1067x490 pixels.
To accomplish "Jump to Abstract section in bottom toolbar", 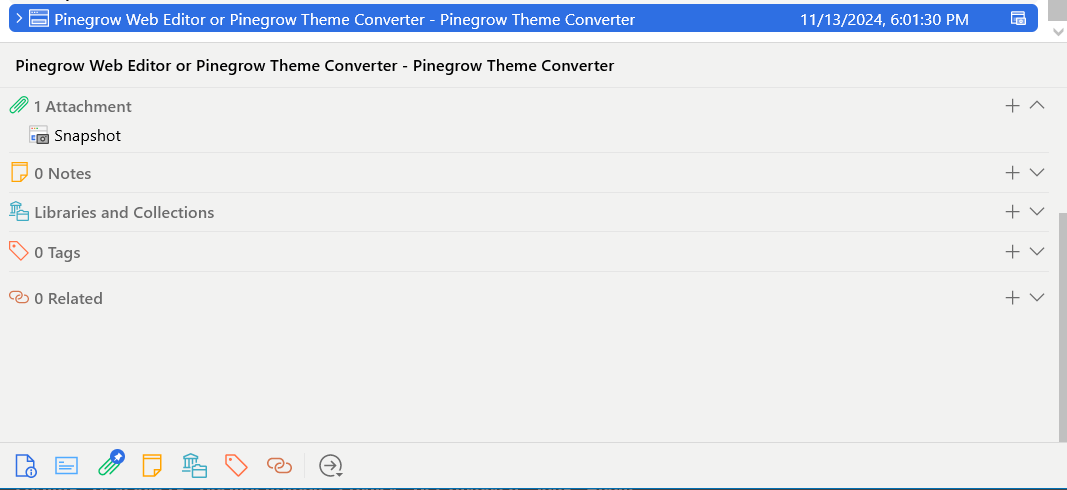I will pos(67,466).
